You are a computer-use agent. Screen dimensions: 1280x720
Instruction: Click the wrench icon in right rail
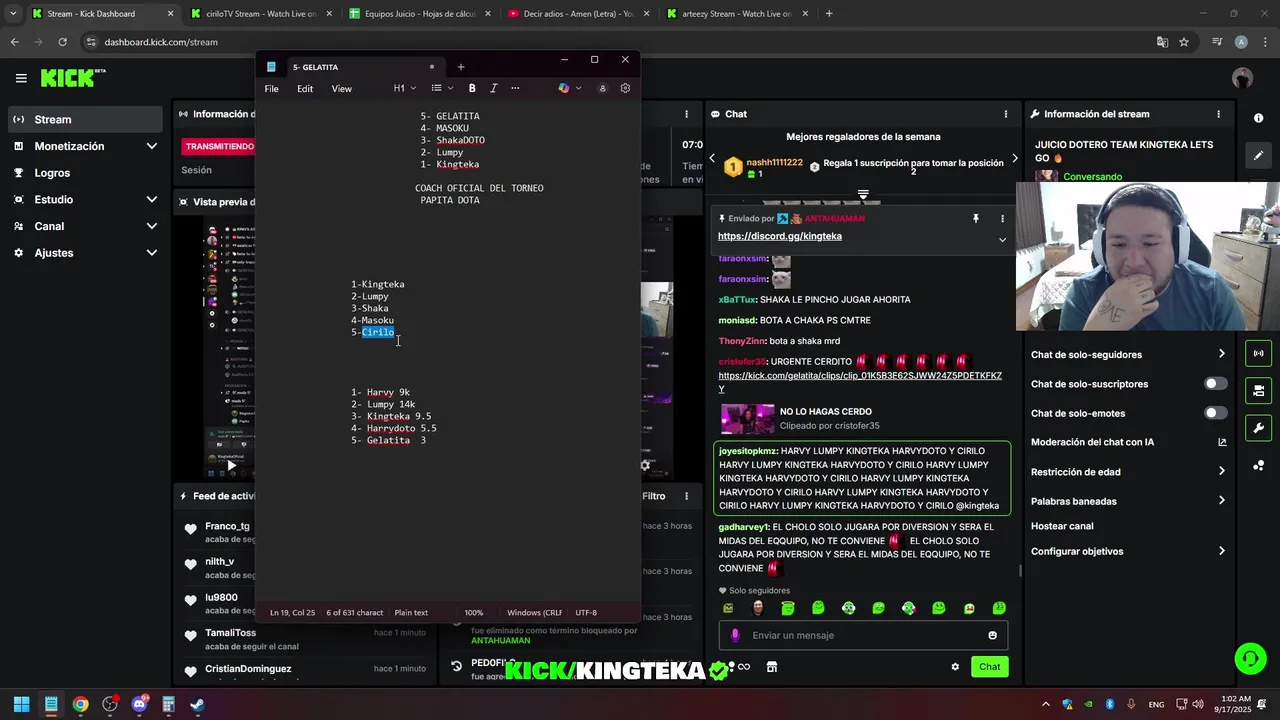click(1258, 428)
